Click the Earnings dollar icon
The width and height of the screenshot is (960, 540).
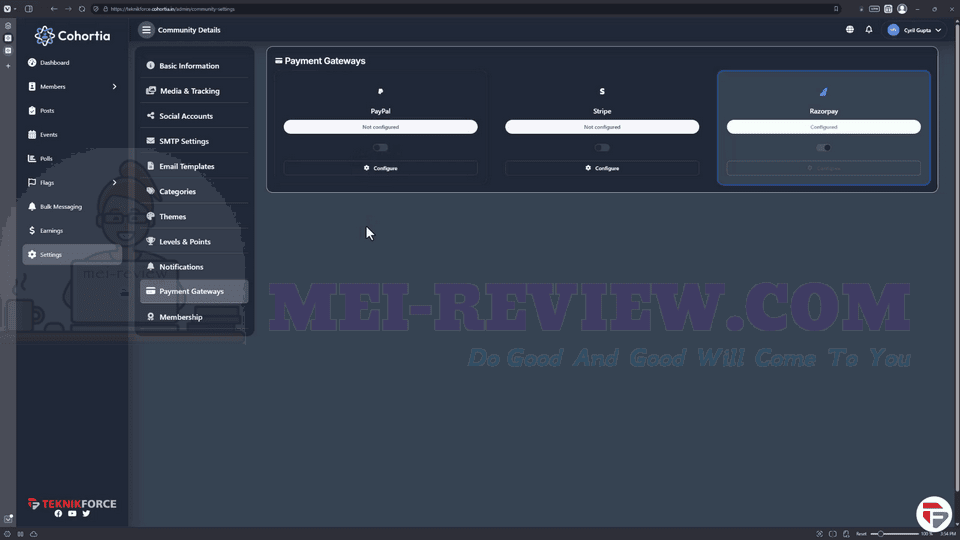point(32,231)
